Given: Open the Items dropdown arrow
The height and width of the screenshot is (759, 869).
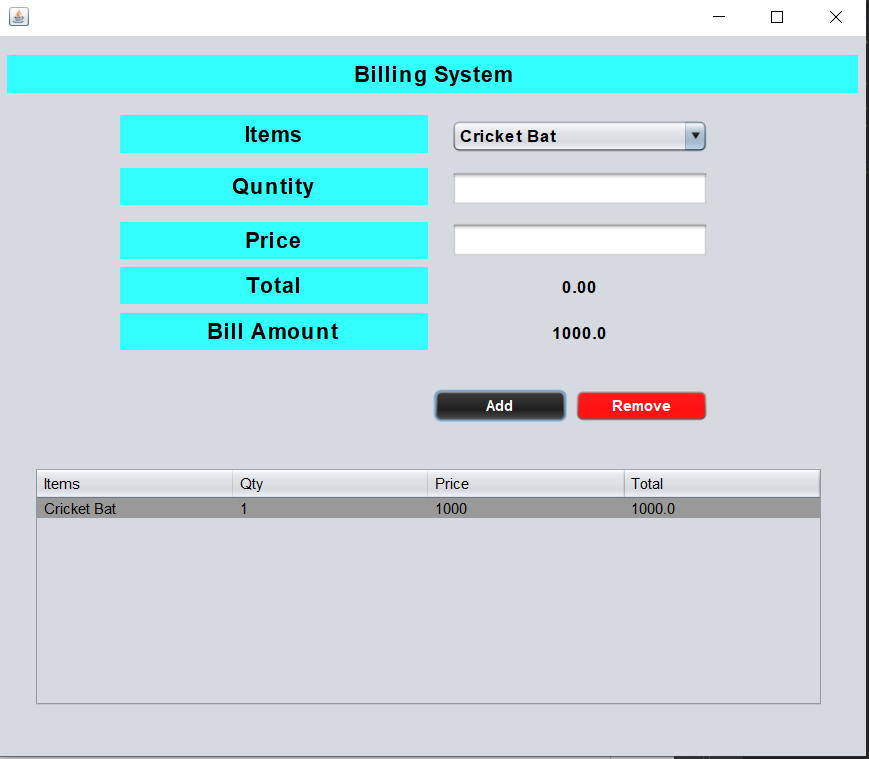Looking at the screenshot, I should 695,136.
